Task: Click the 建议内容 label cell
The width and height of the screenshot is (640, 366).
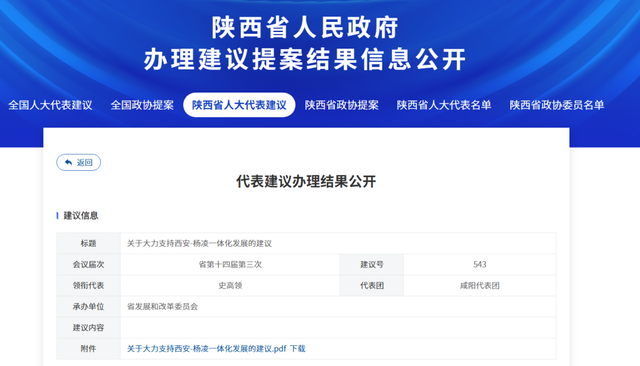Action: 88,328
